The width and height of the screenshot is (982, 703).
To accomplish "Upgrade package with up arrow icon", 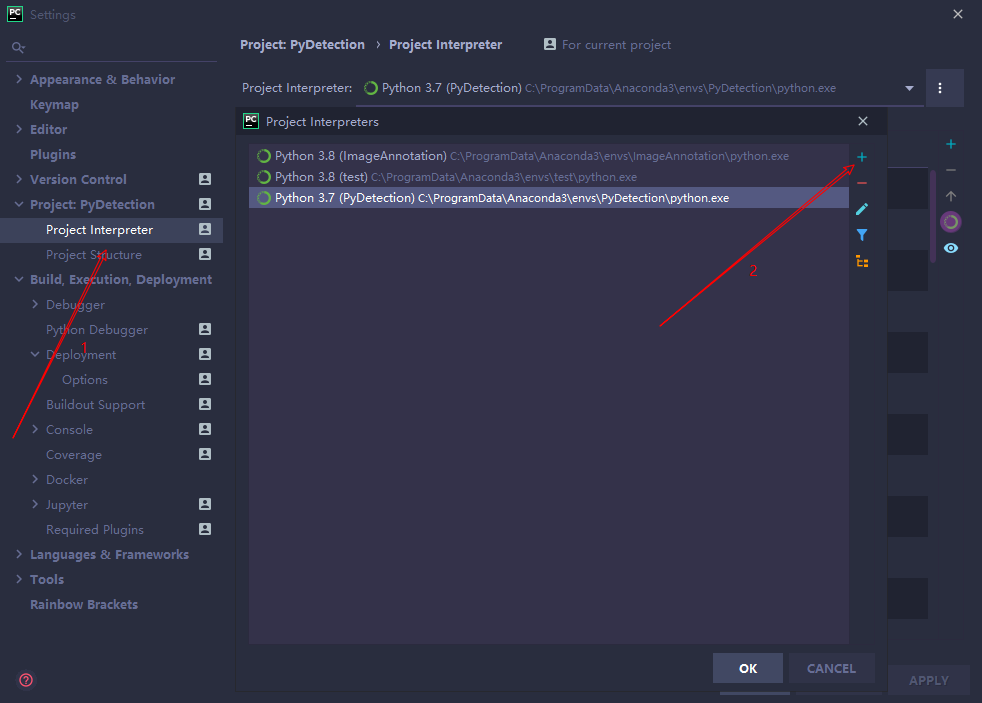I will [951, 197].
